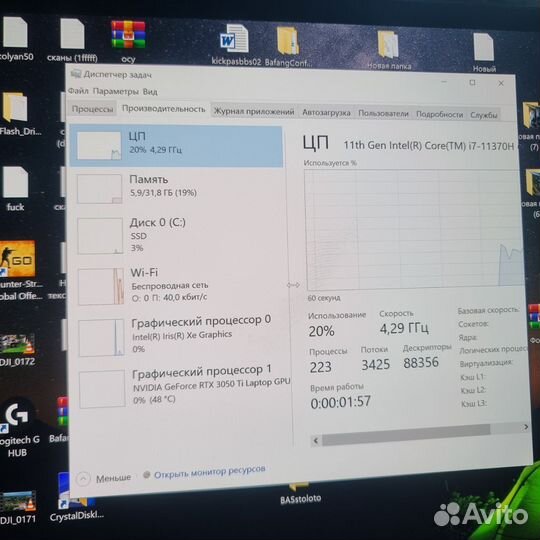The image size is (540, 540).
Task: Click the horizontal scrollbar thumb
Action: [x=405, y=435]
